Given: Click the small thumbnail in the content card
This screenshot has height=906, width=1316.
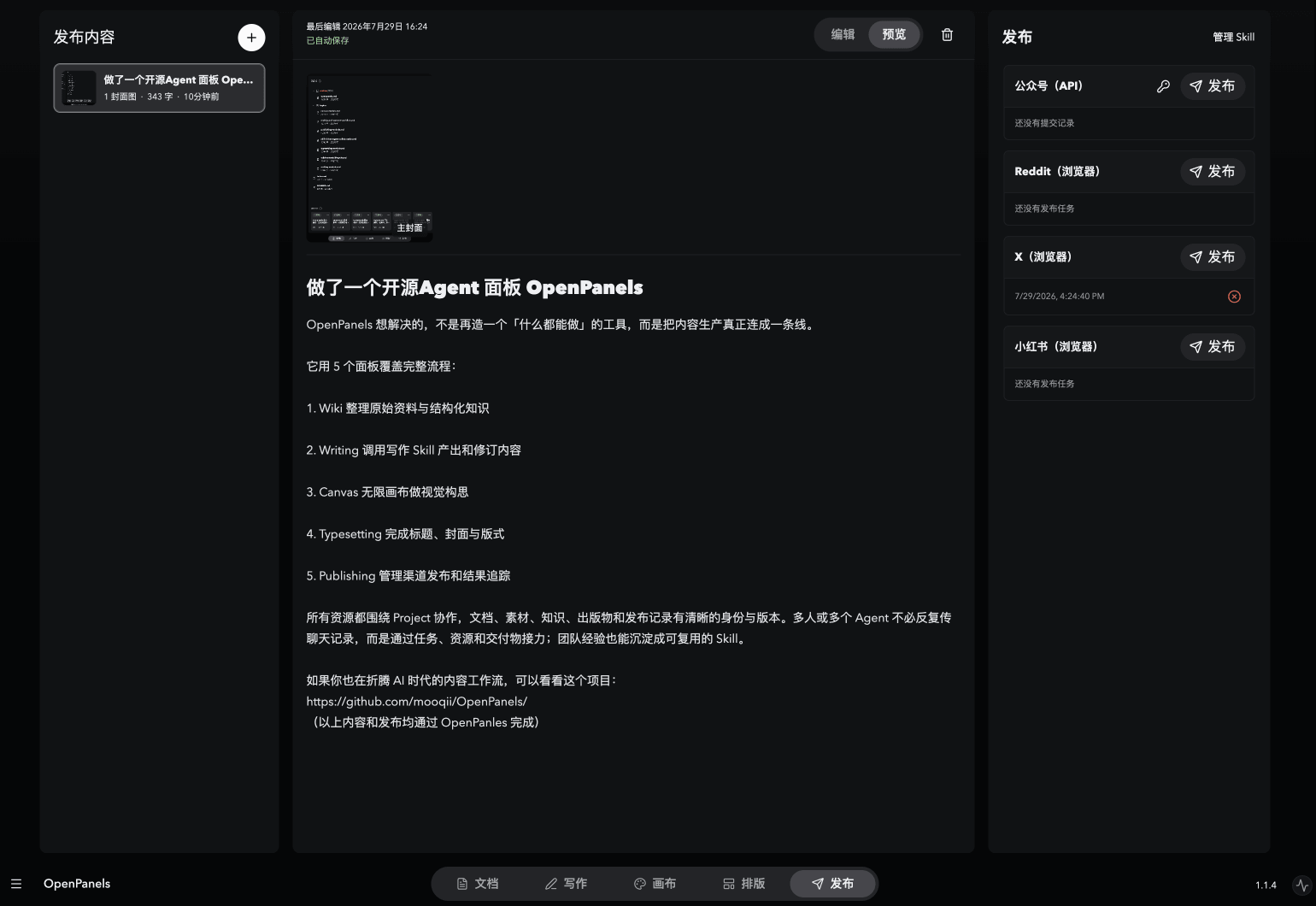Looking at the screenshot, I should [78, 88].
